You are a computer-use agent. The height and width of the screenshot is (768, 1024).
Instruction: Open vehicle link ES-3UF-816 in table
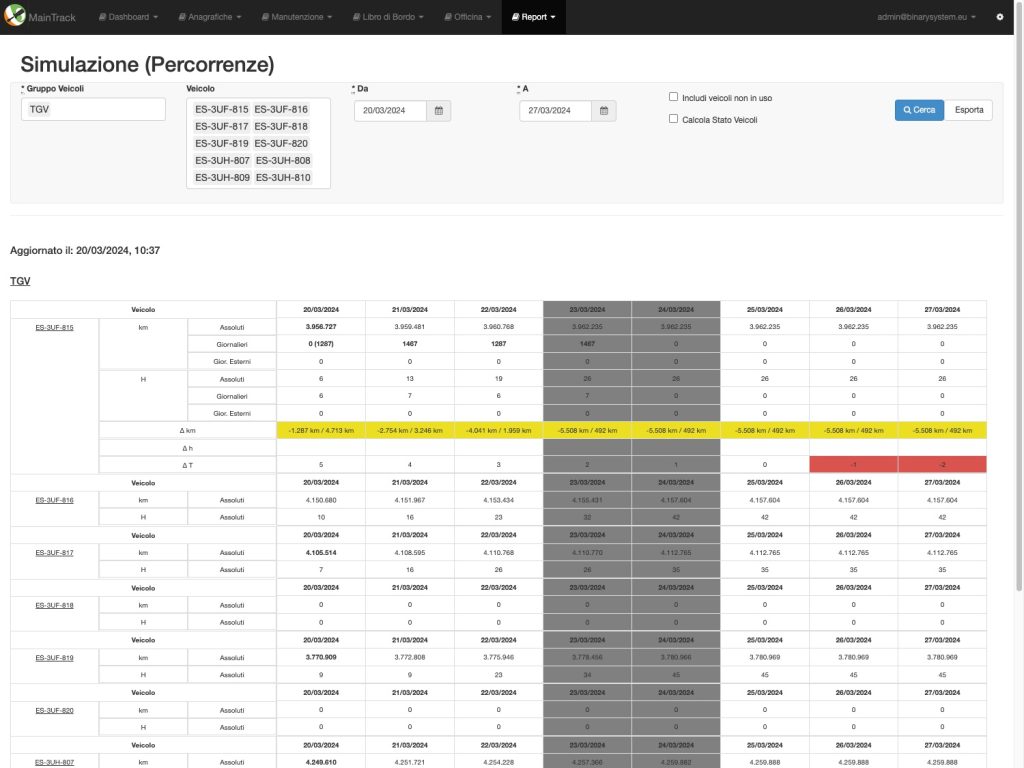[54, 500]
